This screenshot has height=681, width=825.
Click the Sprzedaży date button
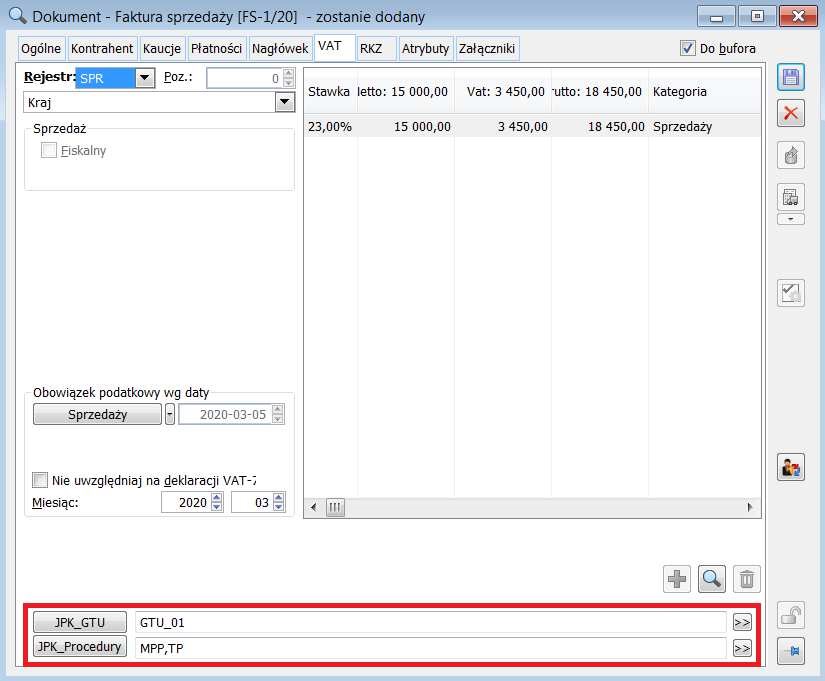coord(97,414)
